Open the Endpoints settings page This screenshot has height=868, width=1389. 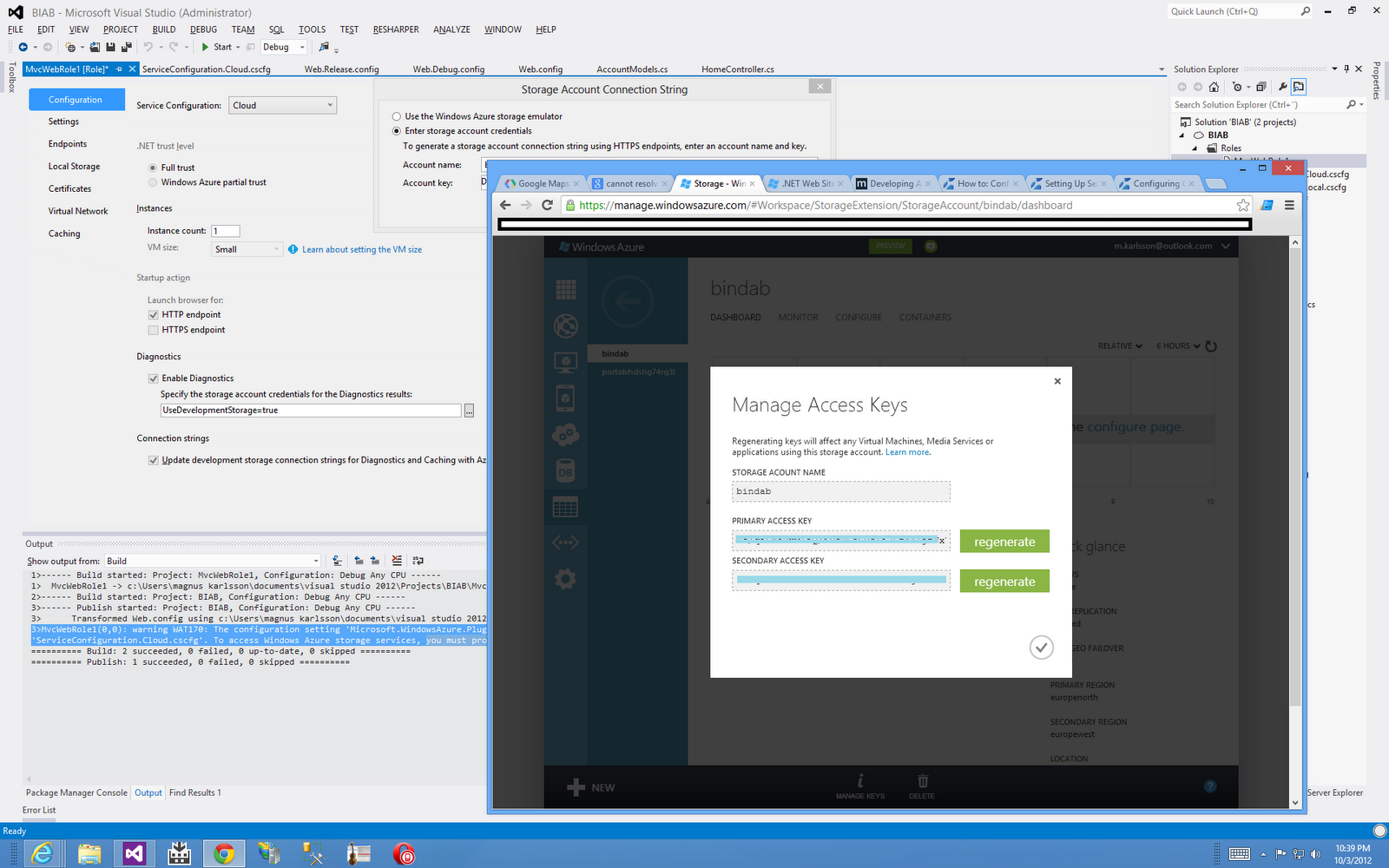coord(68,144)
